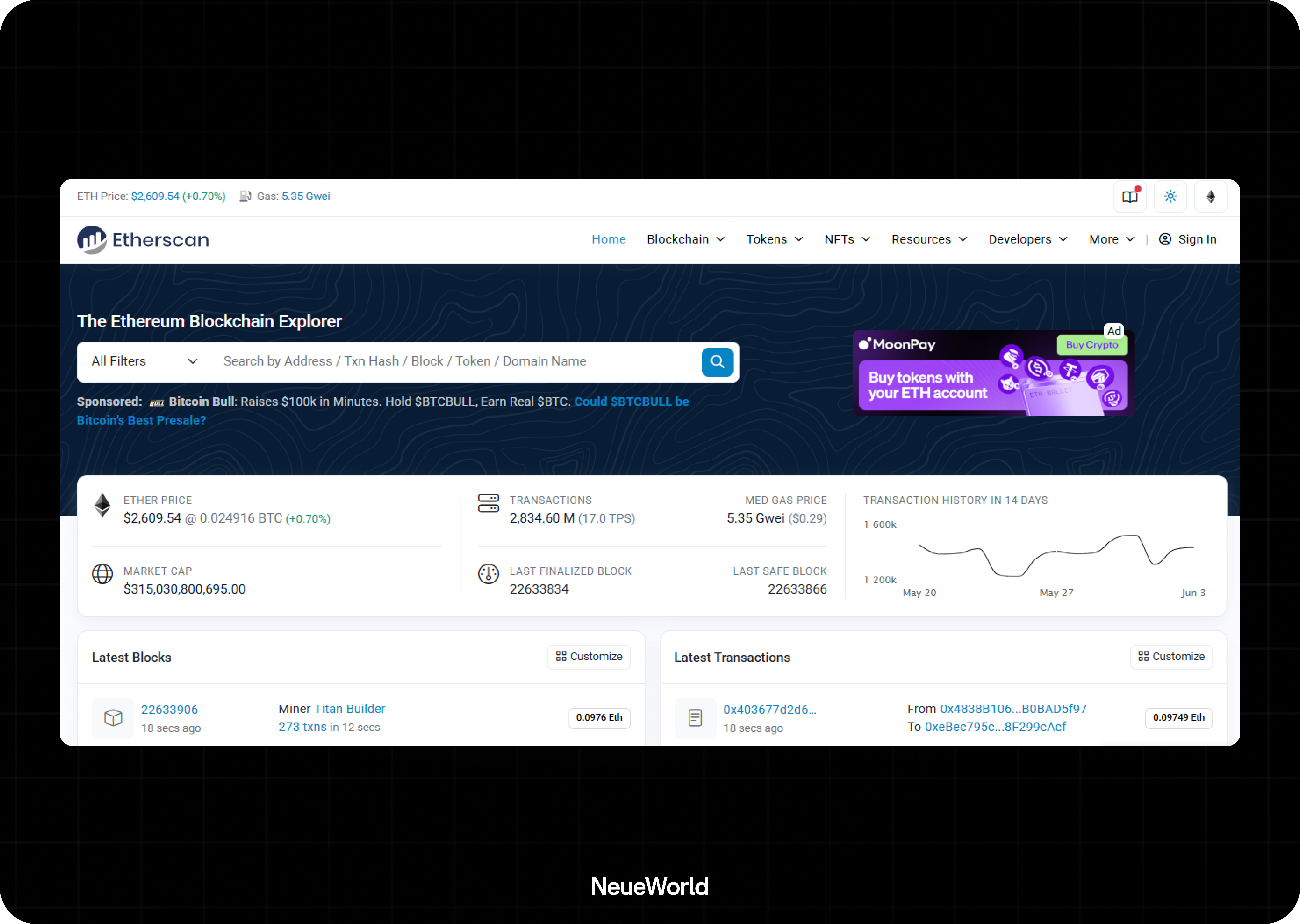Expand the Resources menu

[929, 240]
